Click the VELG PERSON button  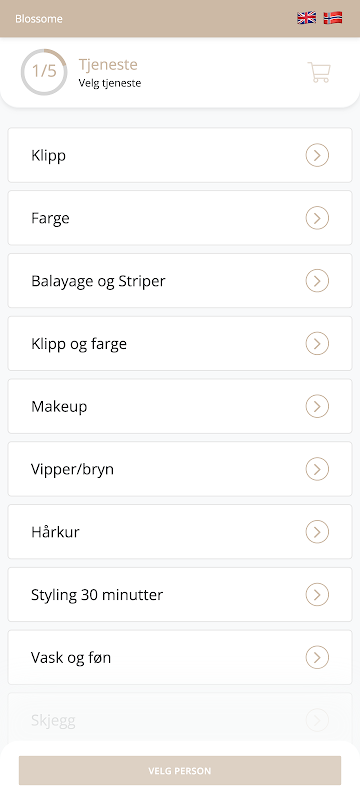[x=180, y=770]
